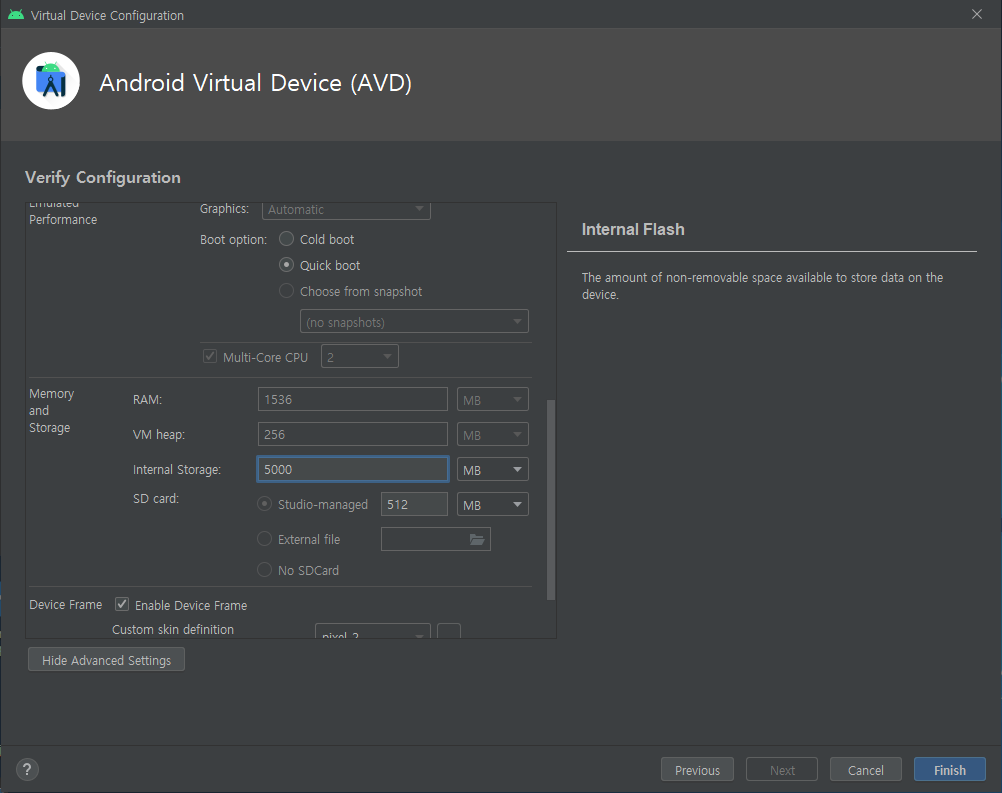Open Graphics Automatic dropdown
1002x793 pixels.
pyautogui.click(x=346, y=210)
